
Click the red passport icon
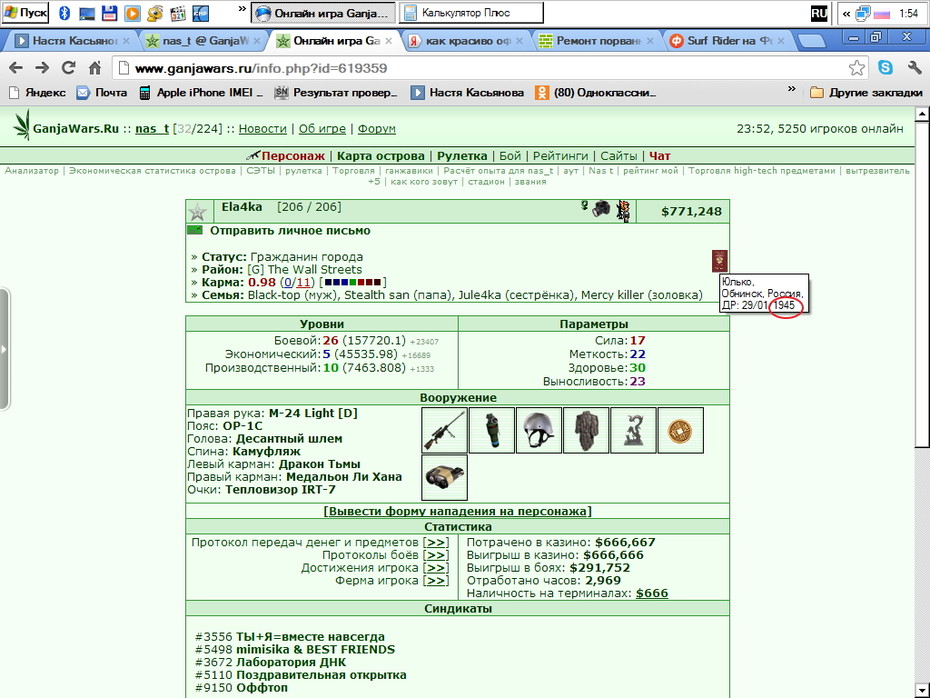click(x=719, y=261)
